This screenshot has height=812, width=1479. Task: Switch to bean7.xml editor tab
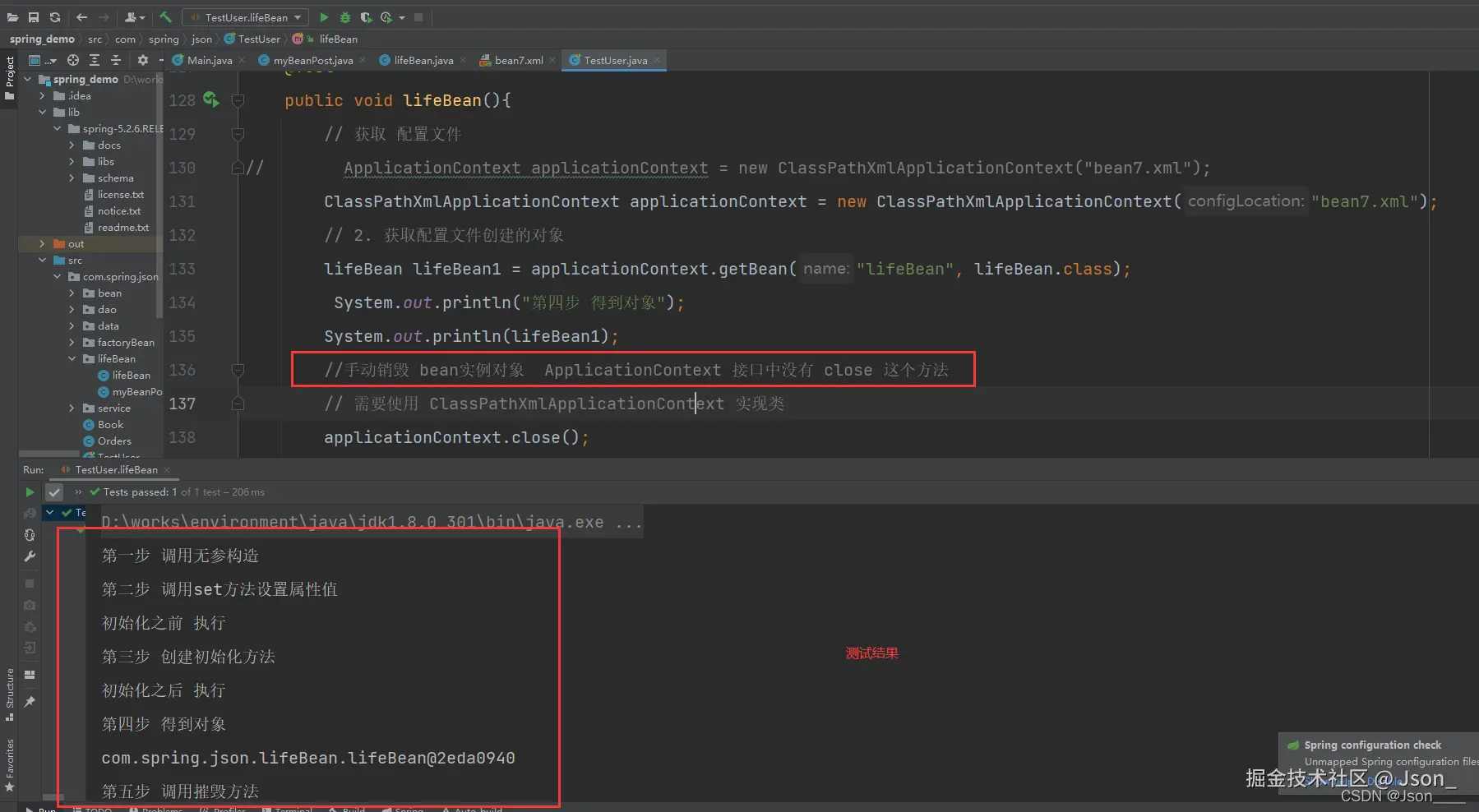pyautogui.click(x=518, y=60)
